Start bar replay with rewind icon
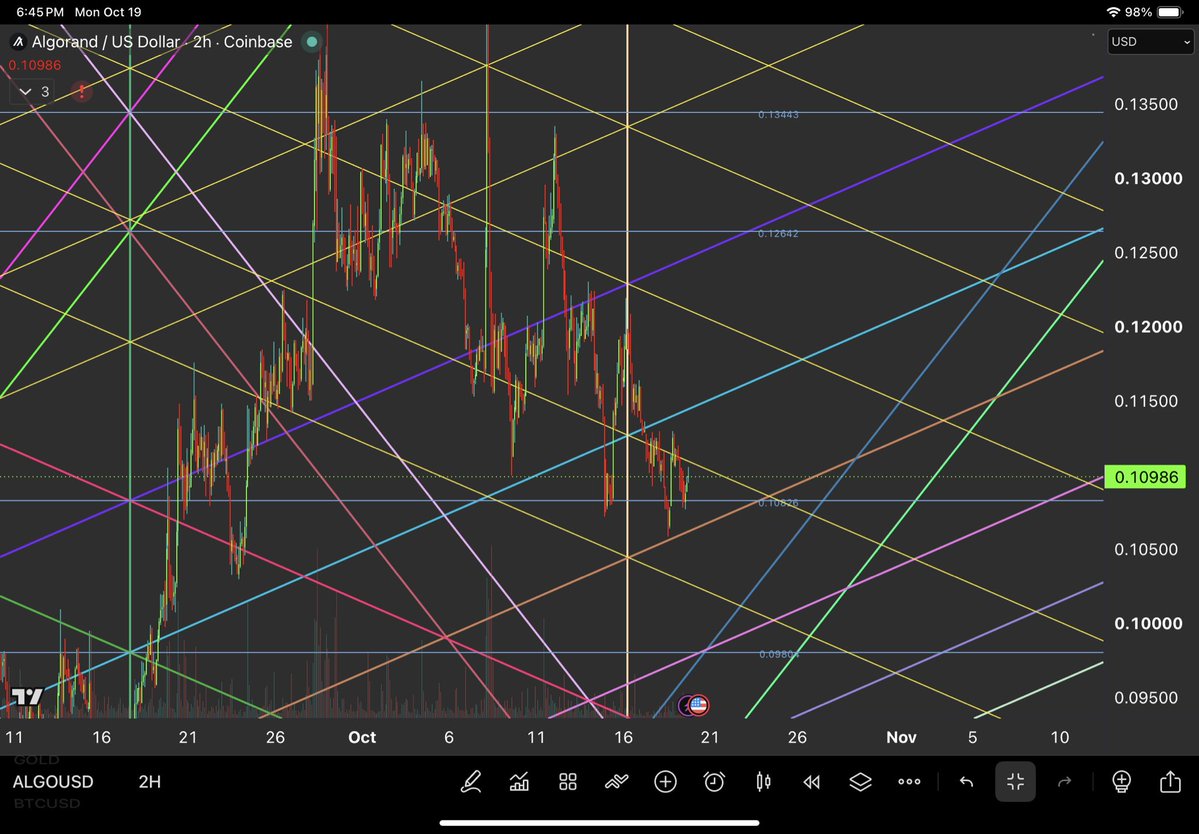Screen dimensions: 1199x834 coord(811,781)
